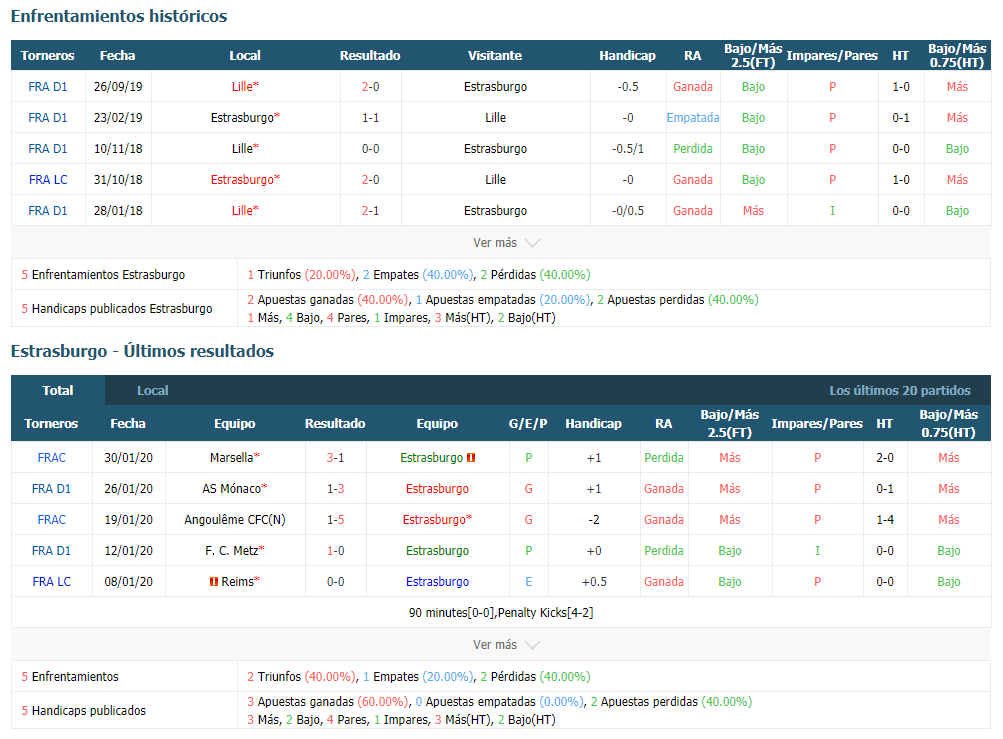This screenshot has width=1003, height=739.
Task: Click result 2-1 on 28/01/18
Action: pyautogui.click(x=370, y=211)
